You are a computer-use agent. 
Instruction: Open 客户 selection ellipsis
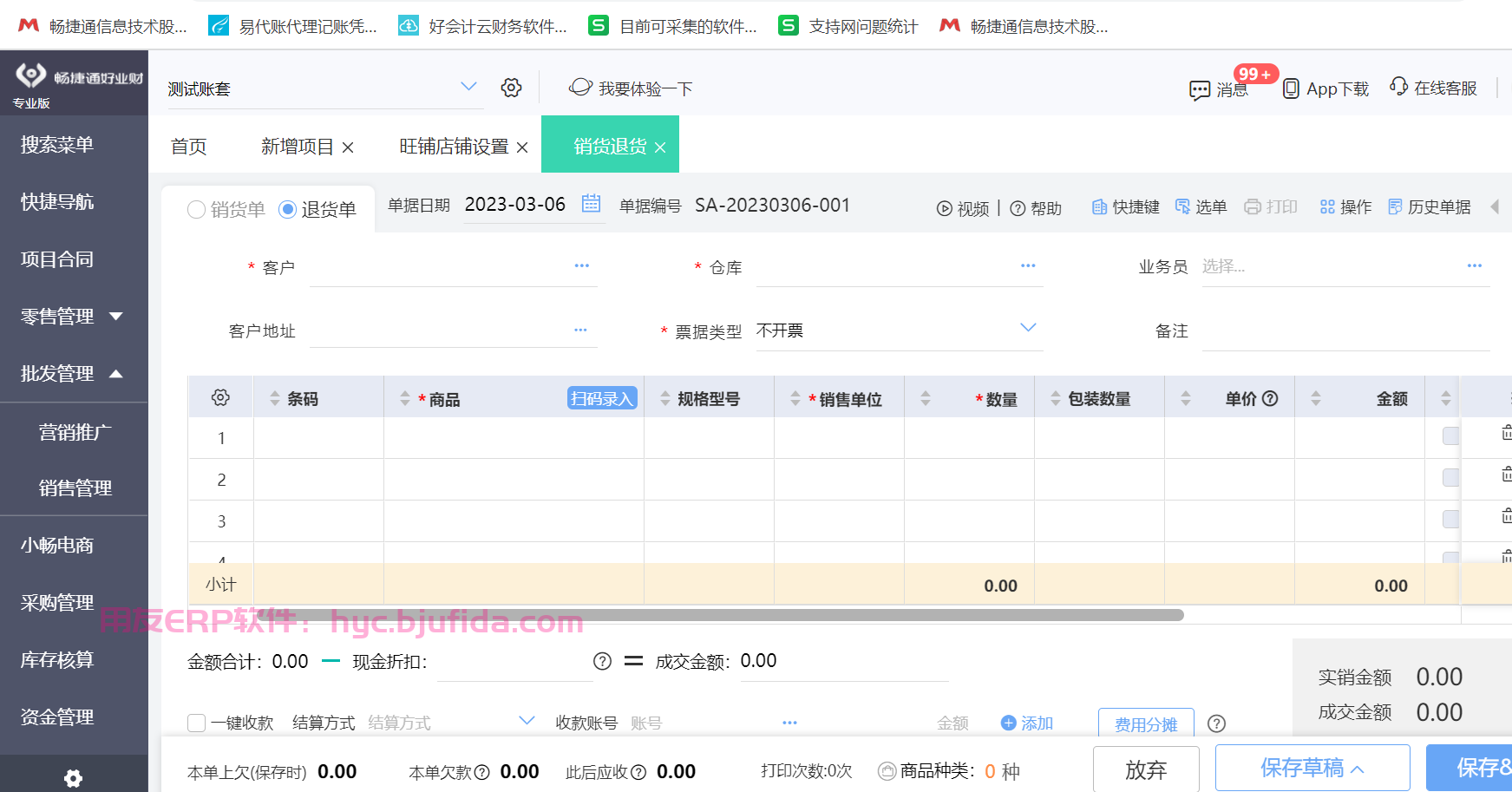[x=581, y=265]
